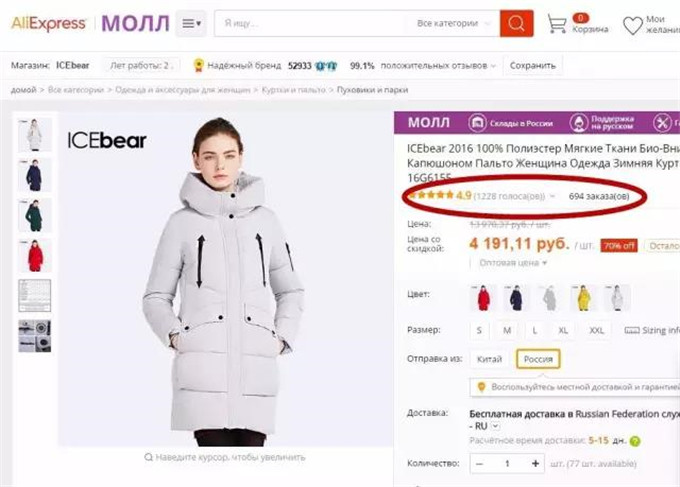The width and height of the screenshot is (680, 487).
Task: Click the green help icon near delivery time
Action: tap(635, 440)
